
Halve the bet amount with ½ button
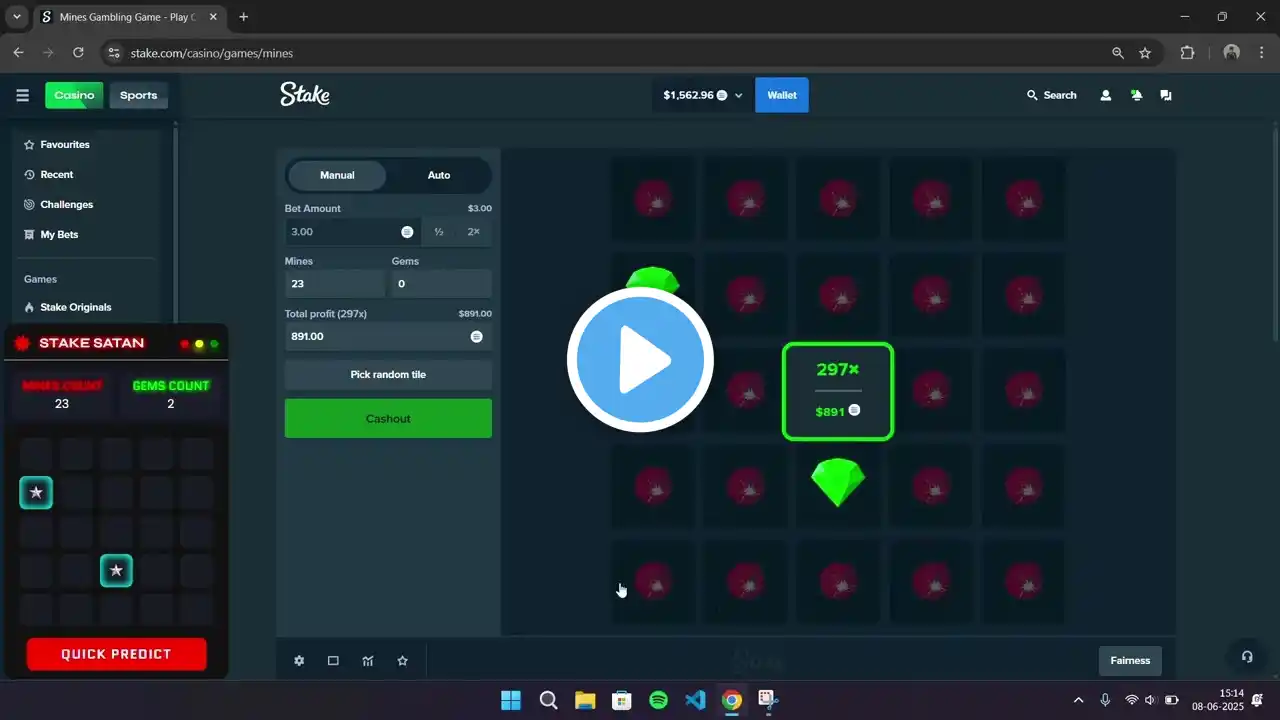tap(438, 231)
